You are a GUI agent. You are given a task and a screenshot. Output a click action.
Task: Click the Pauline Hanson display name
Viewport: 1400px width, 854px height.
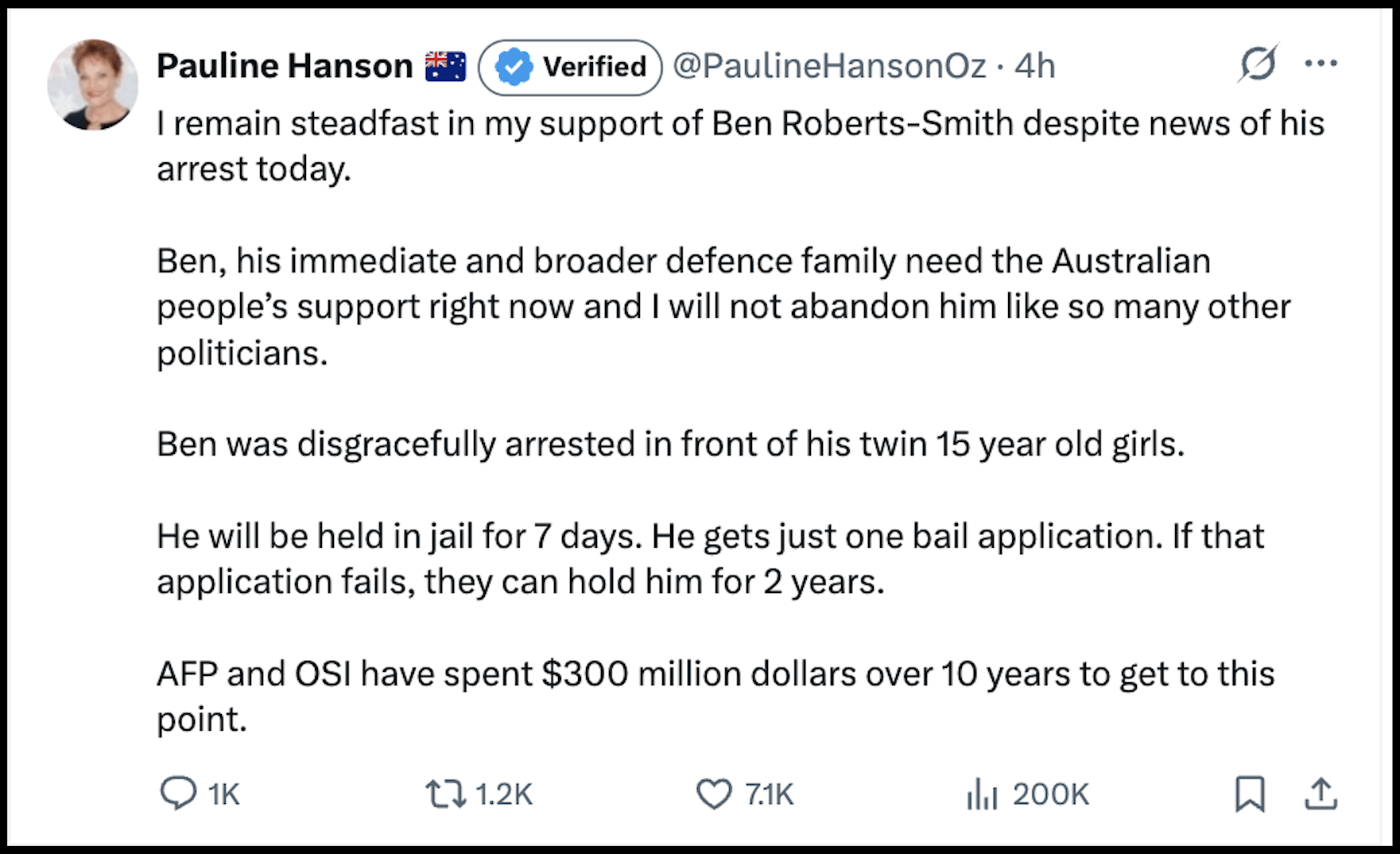point(284,66)
